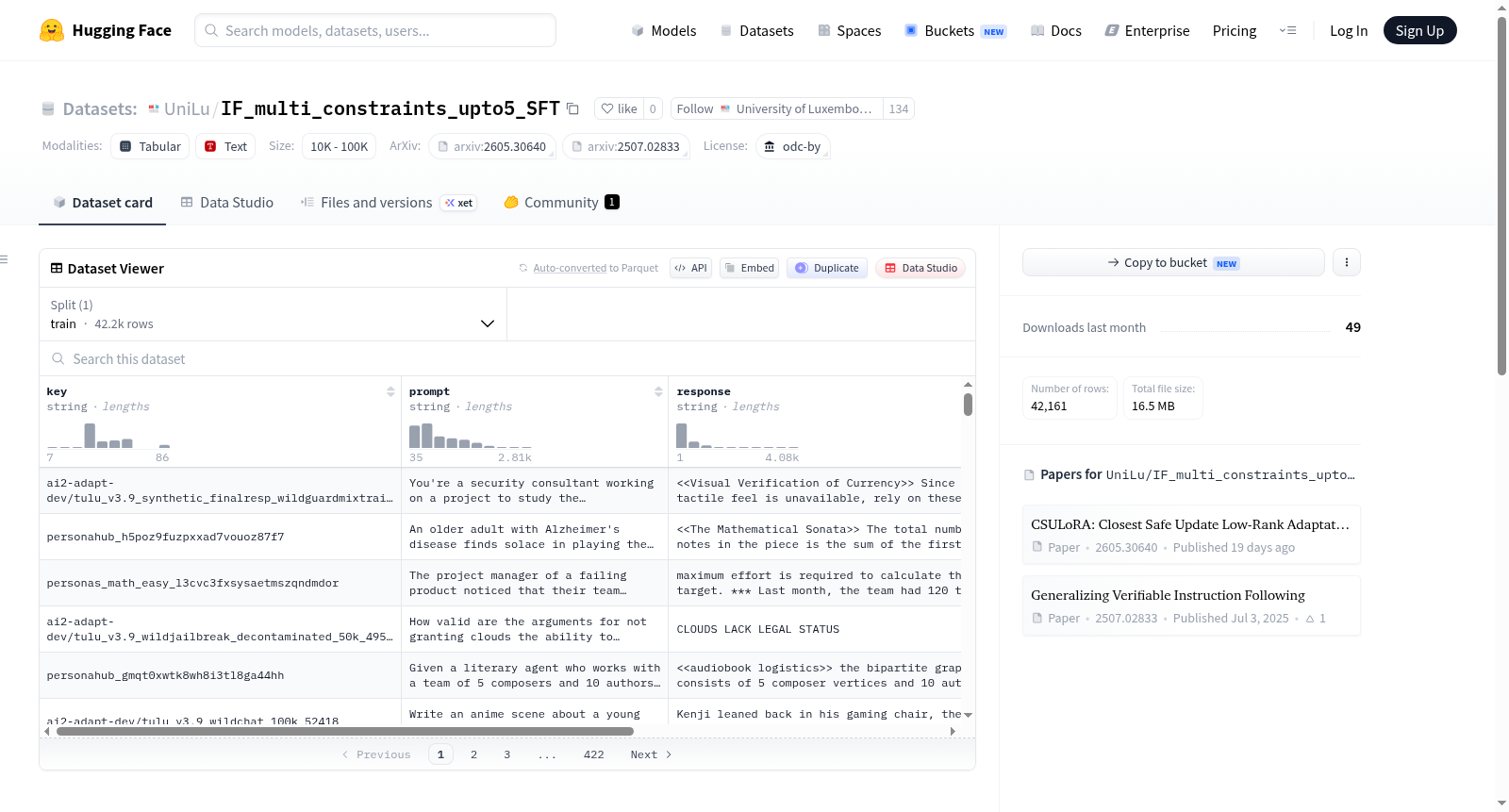
Task: Click the table's horizontal scrollbar
Action: pyautogui.click(x=345, y=731)
